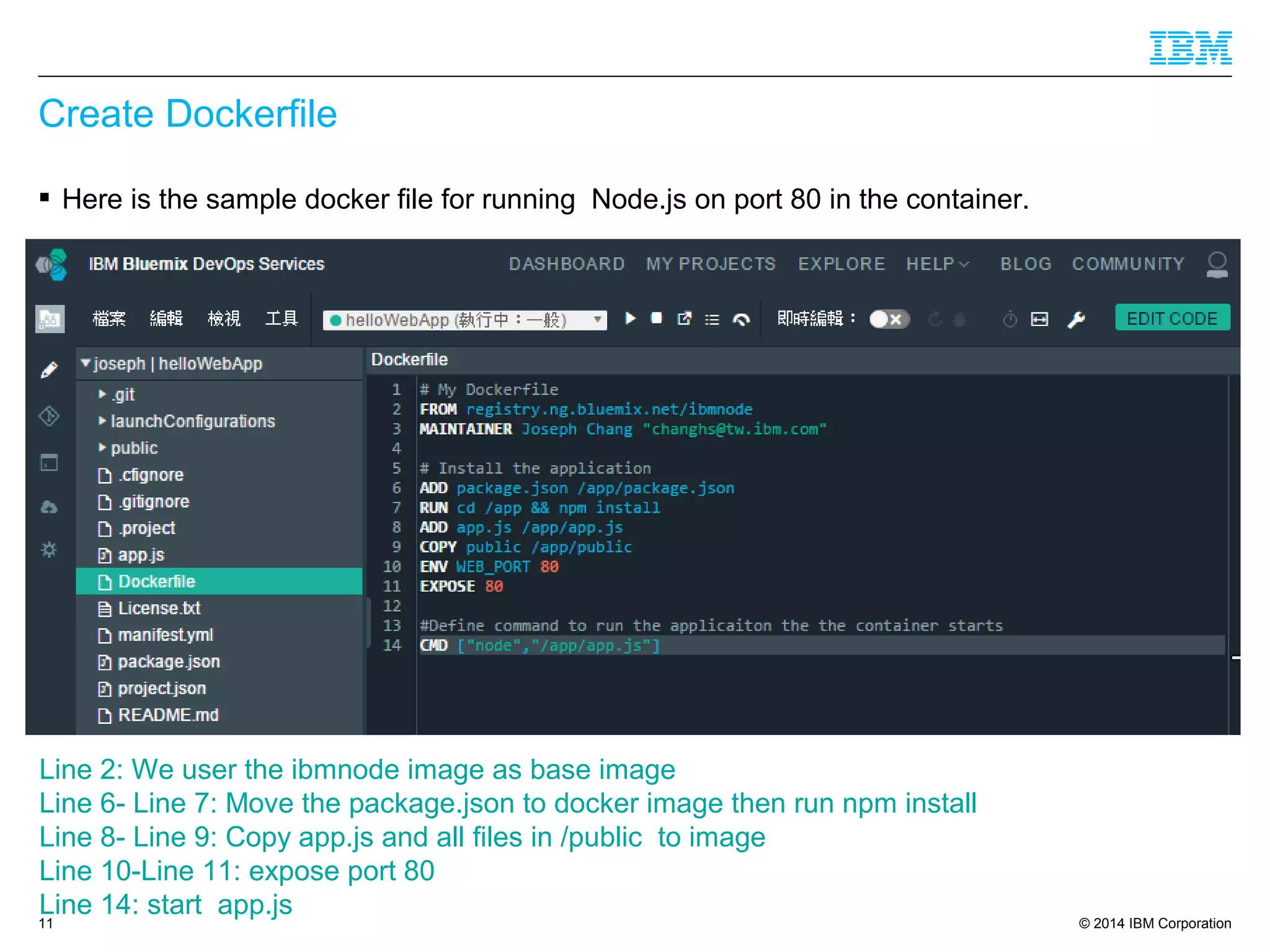Click line 7 RUN npm install in editor
1270x952 pixels.
(540, 508)
